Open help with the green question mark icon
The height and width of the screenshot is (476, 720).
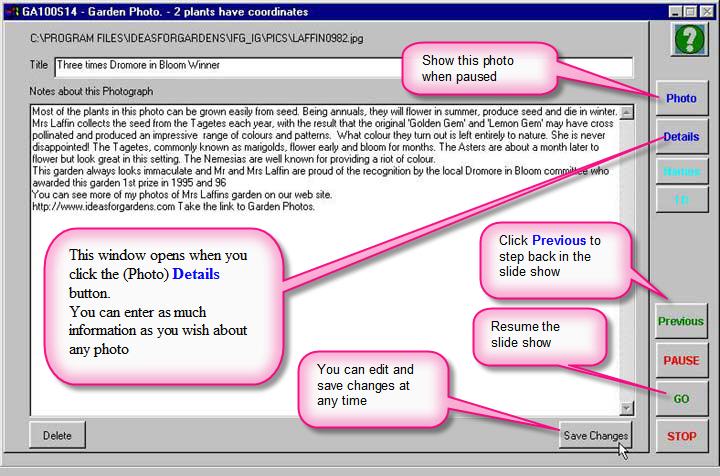(689, 39)
